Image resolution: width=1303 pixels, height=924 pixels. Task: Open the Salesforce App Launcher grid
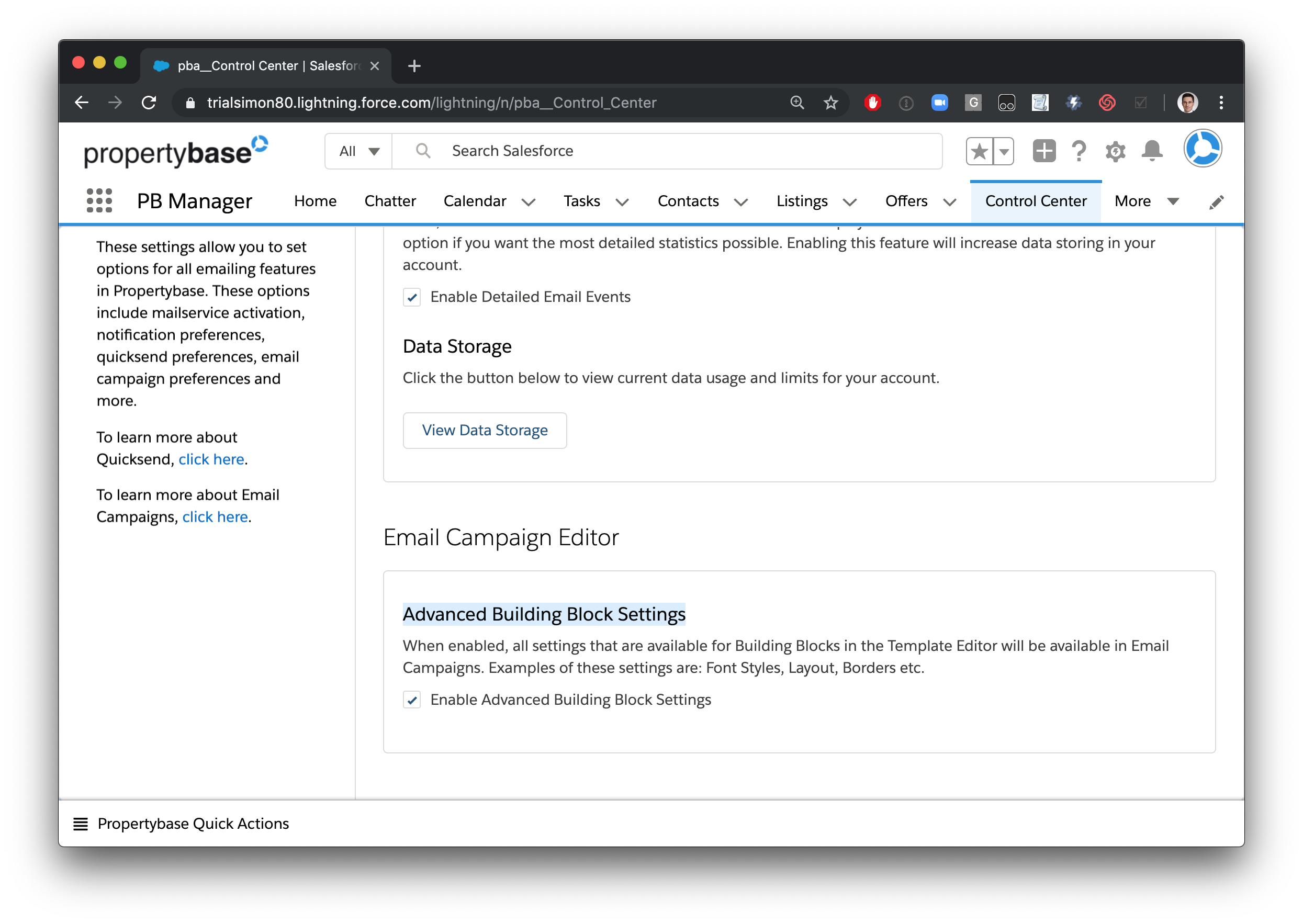98,201
